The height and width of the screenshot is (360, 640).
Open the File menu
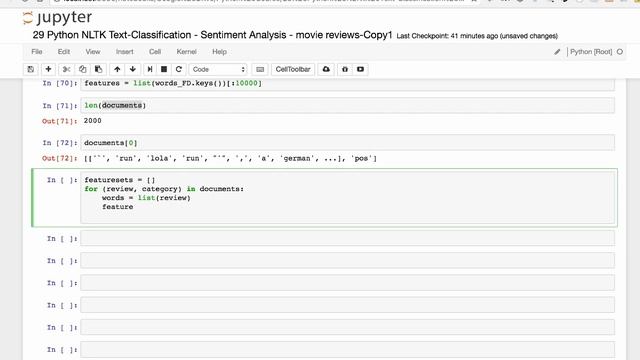click(37, 52)
